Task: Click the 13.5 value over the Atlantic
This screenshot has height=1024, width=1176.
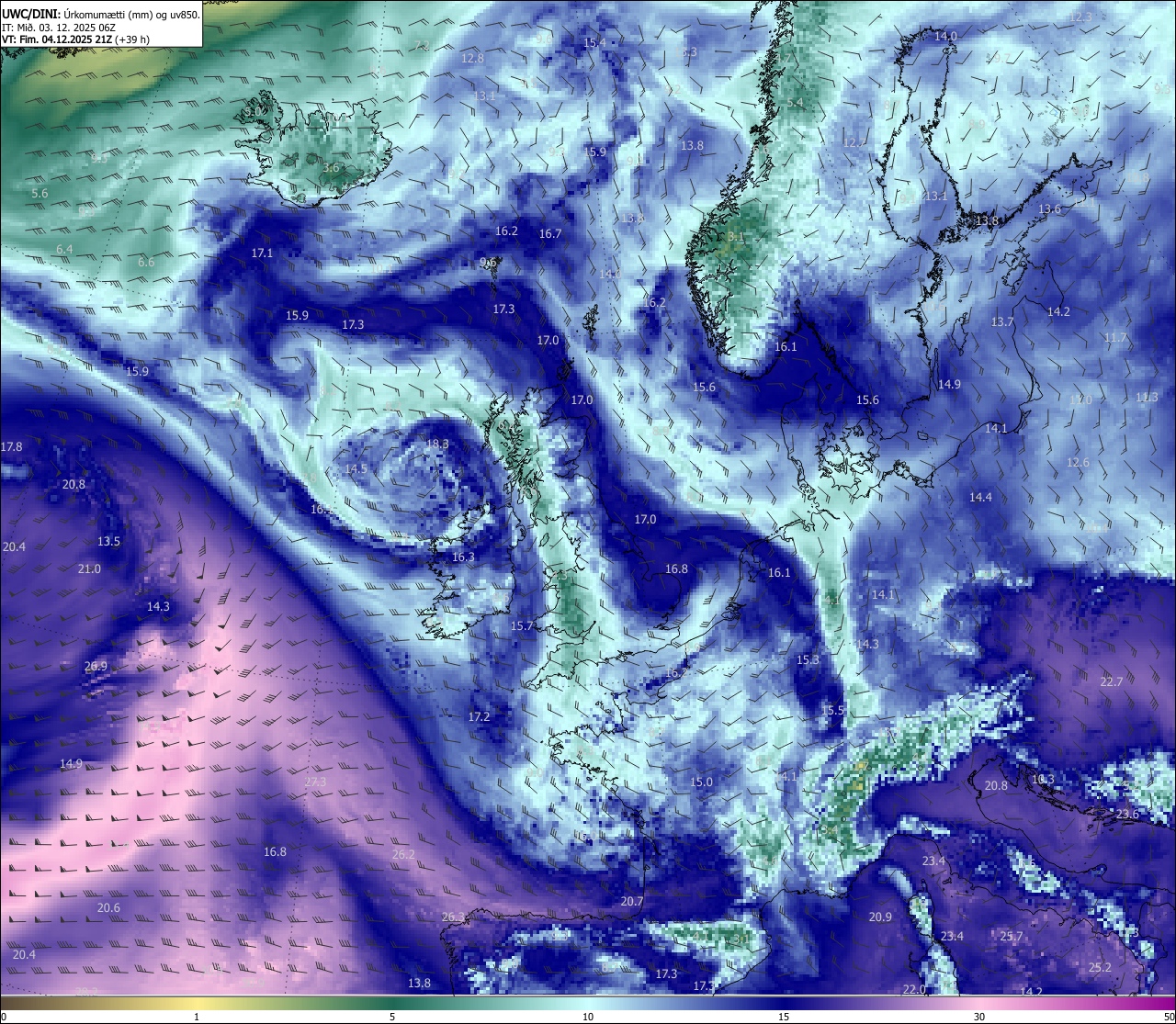Action: click(108, 541)
